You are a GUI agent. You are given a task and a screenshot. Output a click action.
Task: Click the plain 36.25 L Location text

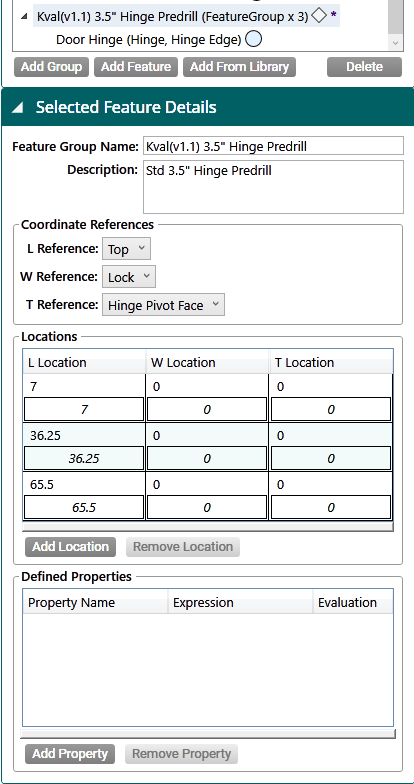coord(45,436)
